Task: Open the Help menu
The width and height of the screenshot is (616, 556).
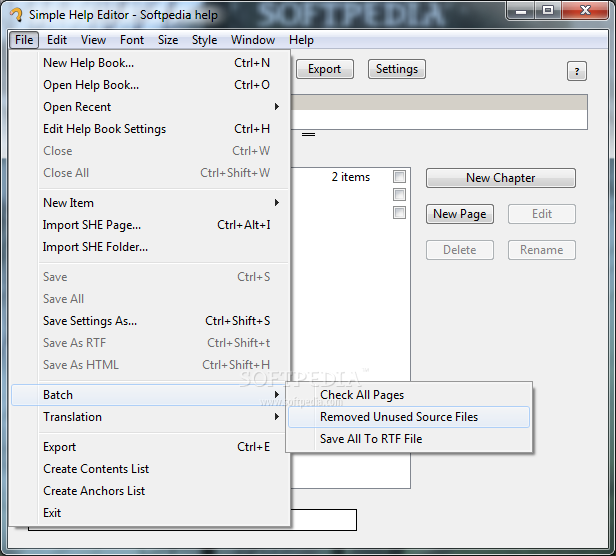Action: point(301,40)
